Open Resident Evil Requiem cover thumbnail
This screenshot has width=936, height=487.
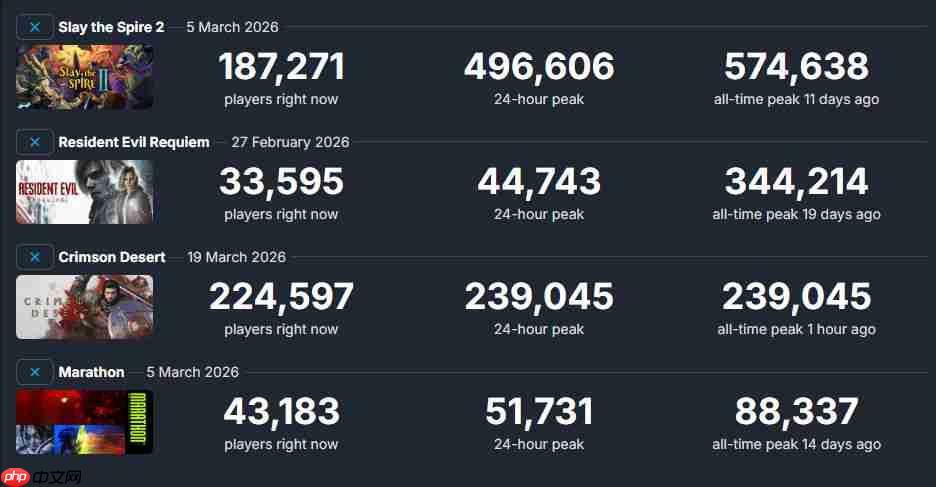point(85,192)
